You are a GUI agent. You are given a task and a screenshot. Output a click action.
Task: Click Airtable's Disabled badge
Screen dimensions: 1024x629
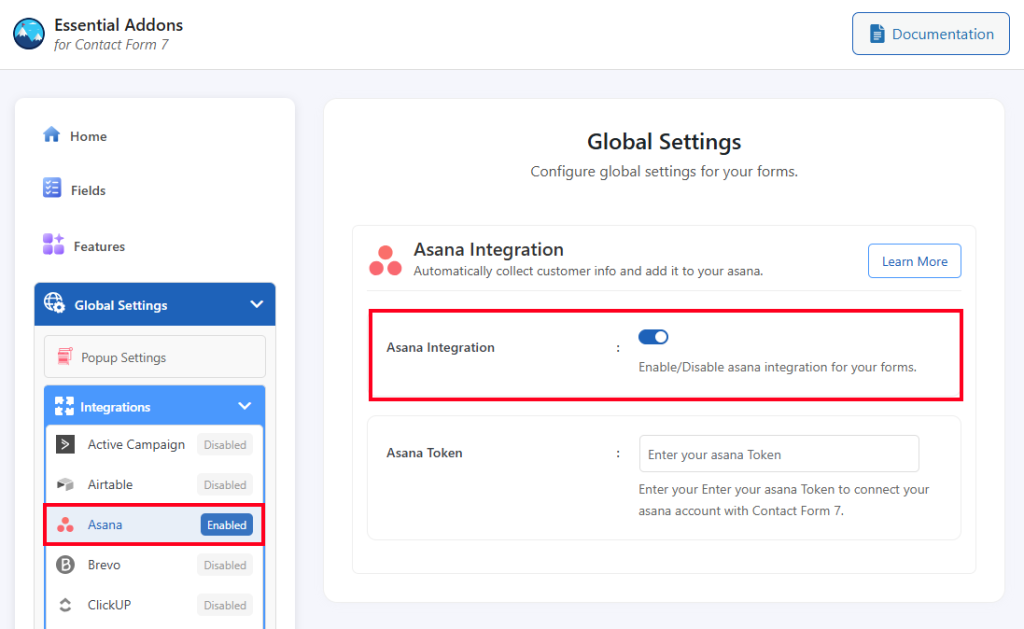(225, 485)
